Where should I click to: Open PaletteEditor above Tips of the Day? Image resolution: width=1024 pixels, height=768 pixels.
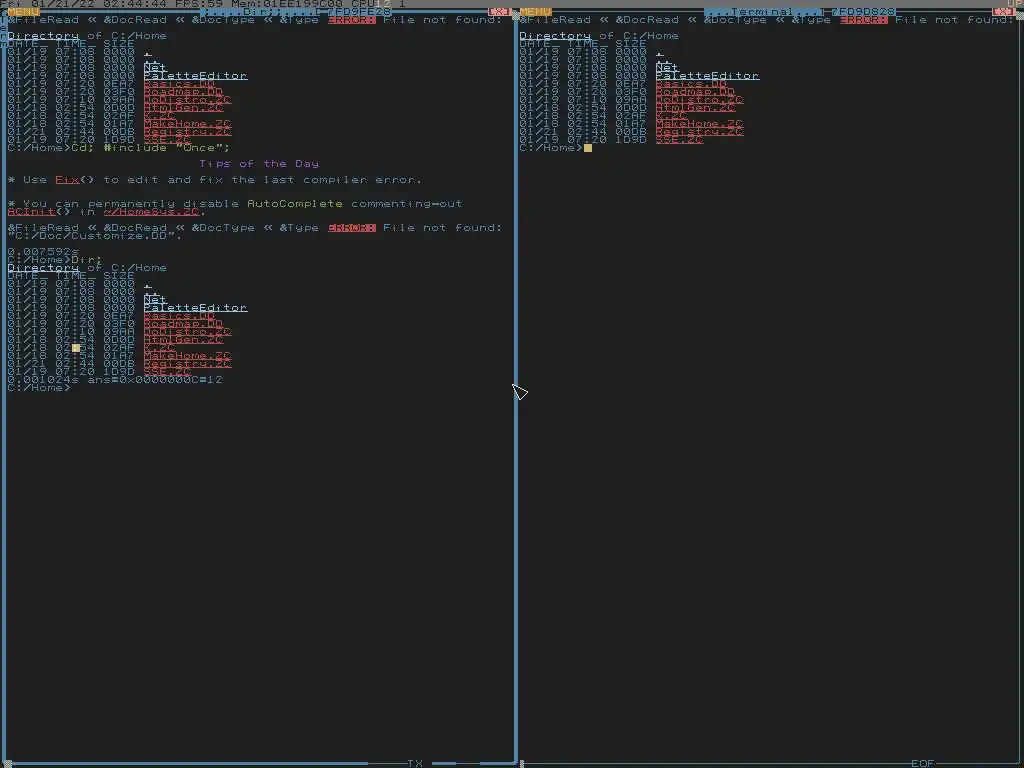pyautogui.click(x=195, y=76)
